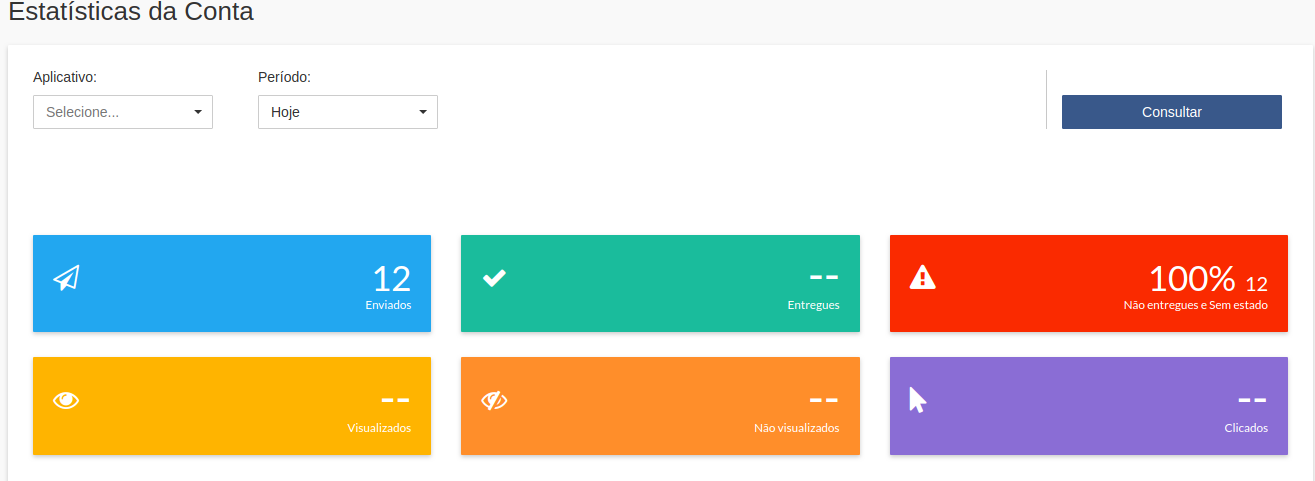Screen dimensions: 1315x481
Task: Click the arrow of the Selecione... combo box
Action: [198, 112]
